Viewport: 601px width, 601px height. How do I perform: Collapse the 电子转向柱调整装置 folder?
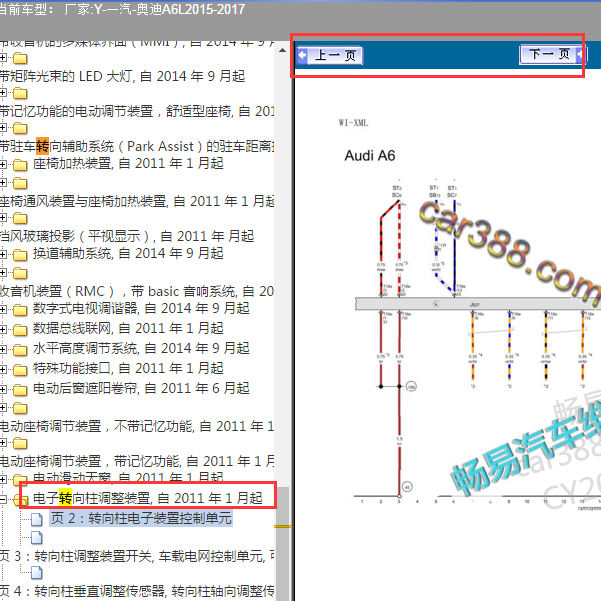pos(3,499)
